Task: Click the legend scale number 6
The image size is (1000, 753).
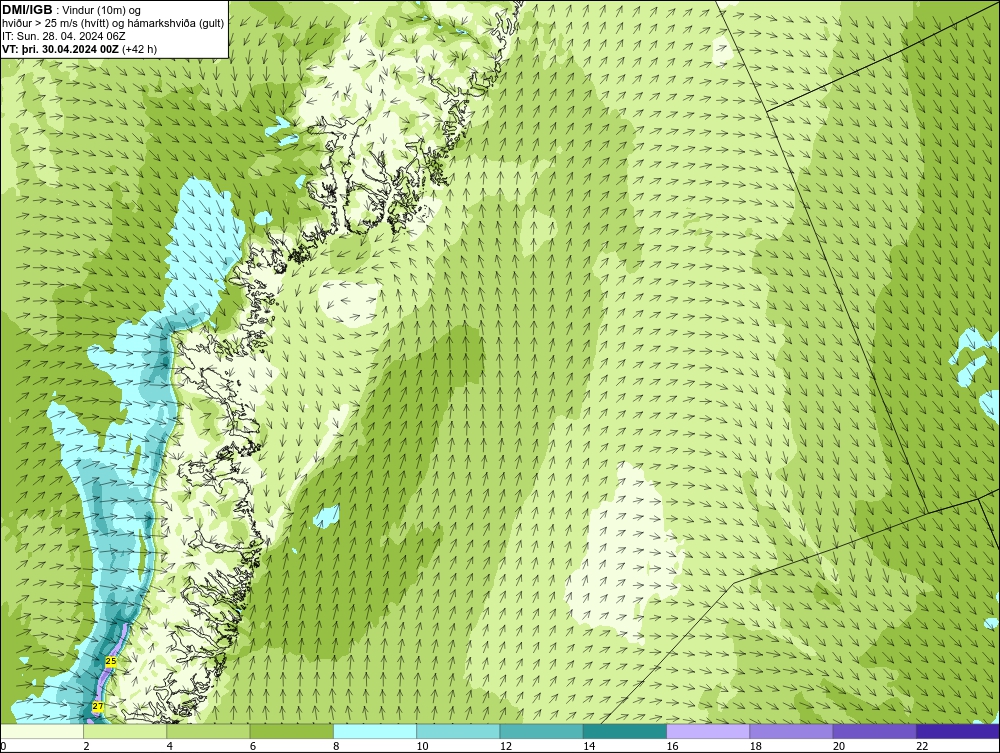Action: click(x=253, y=746)
